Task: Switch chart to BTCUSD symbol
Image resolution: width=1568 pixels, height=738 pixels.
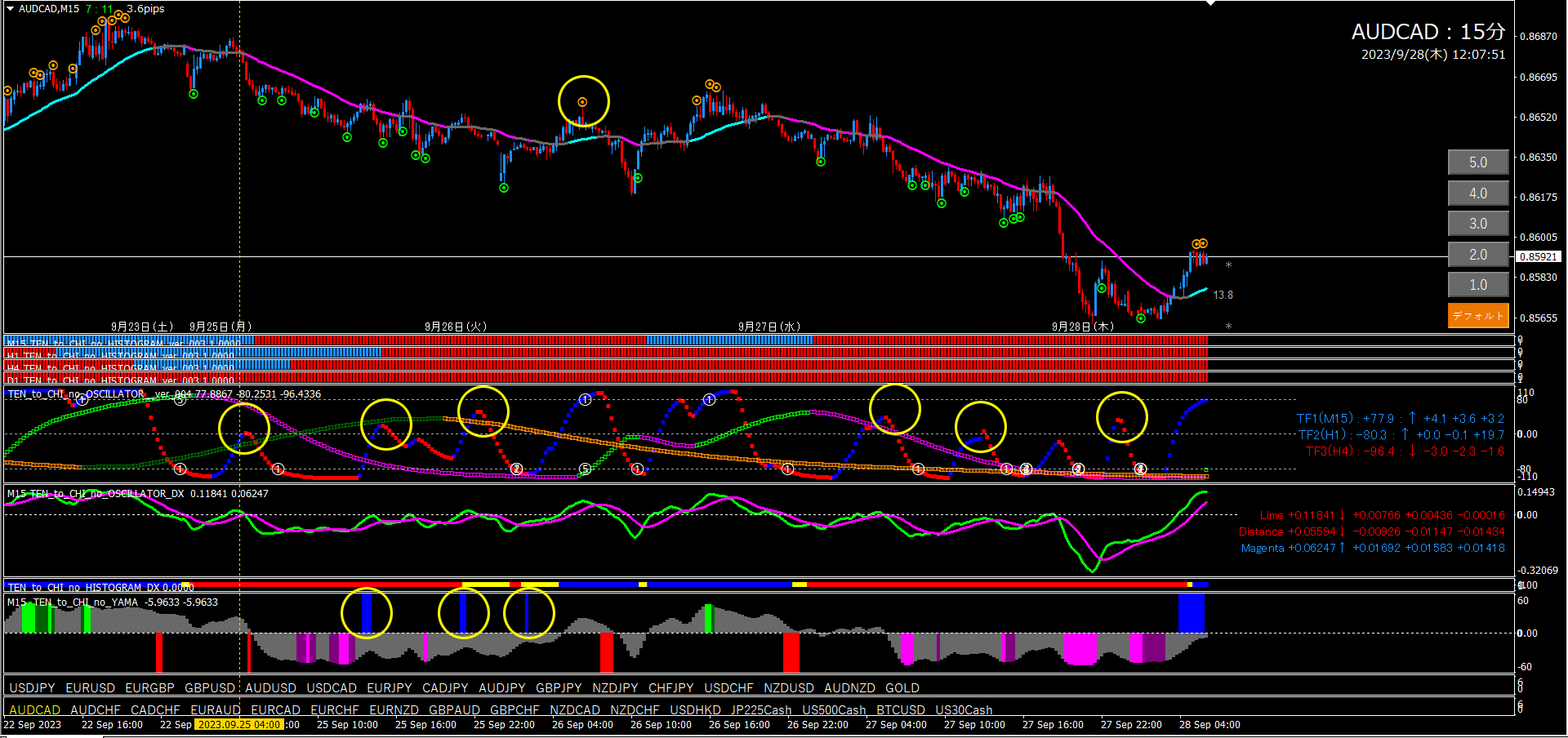Action: (x=901, y=710)
